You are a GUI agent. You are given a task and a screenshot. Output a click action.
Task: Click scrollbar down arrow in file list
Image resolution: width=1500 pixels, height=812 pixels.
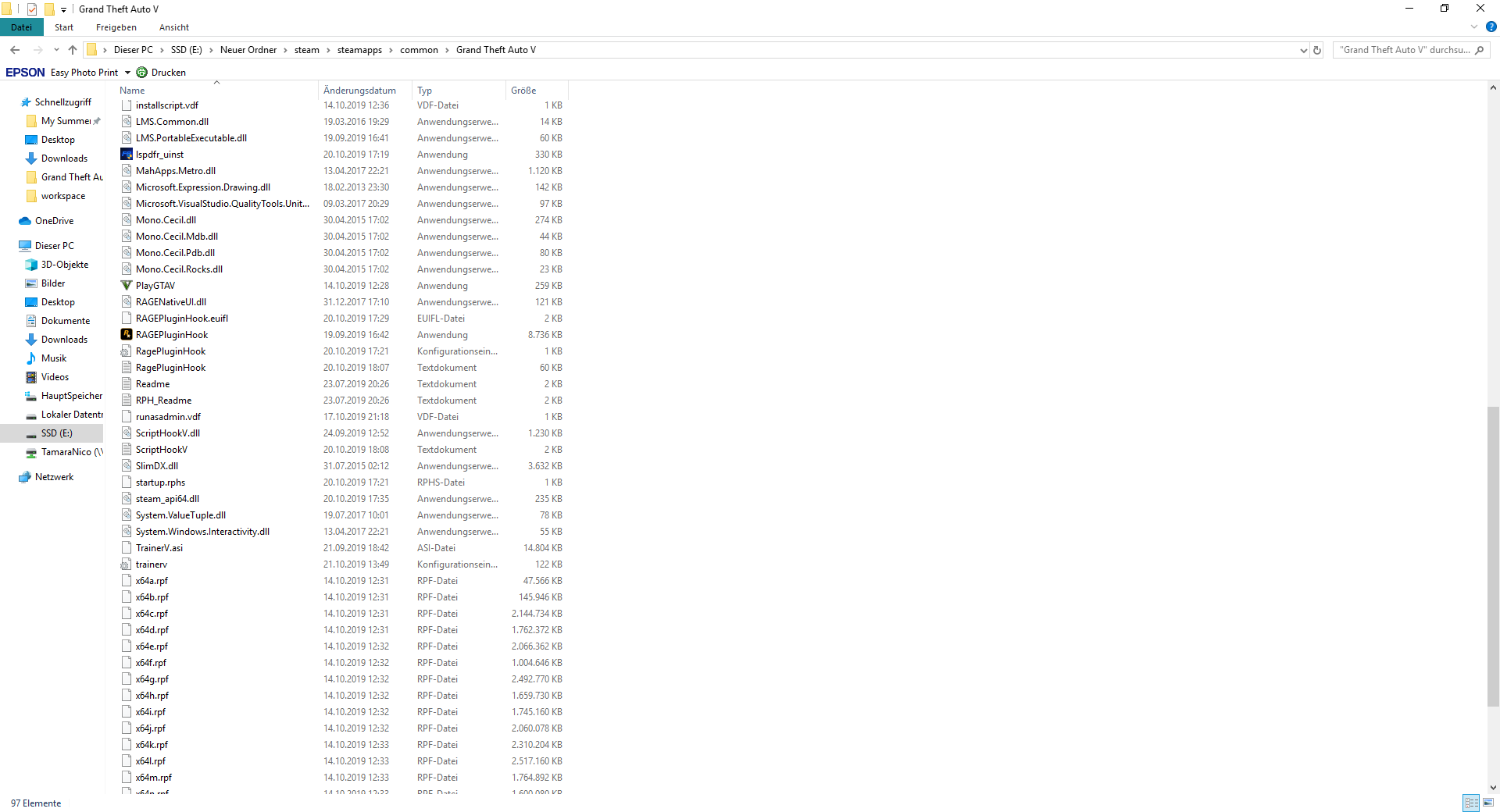click(x=1493, y=788)
